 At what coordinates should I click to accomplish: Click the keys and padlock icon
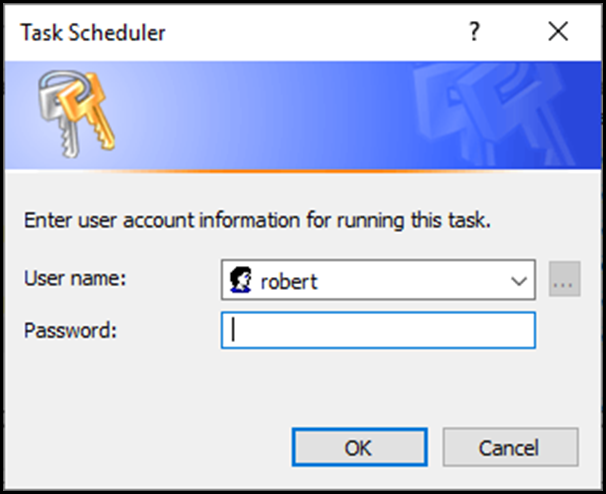76,114
